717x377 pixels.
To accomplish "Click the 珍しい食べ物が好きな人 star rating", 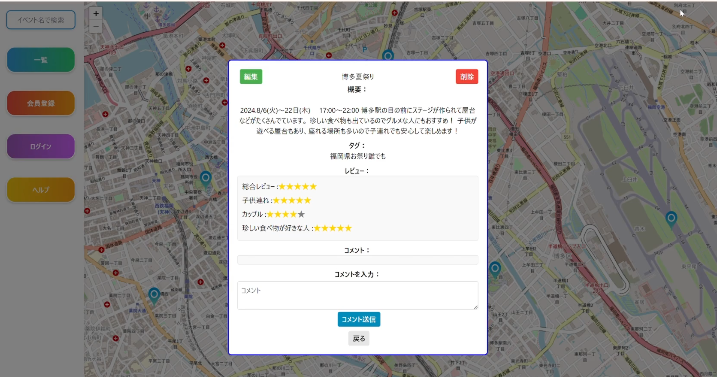I will [x=333, y=228].
